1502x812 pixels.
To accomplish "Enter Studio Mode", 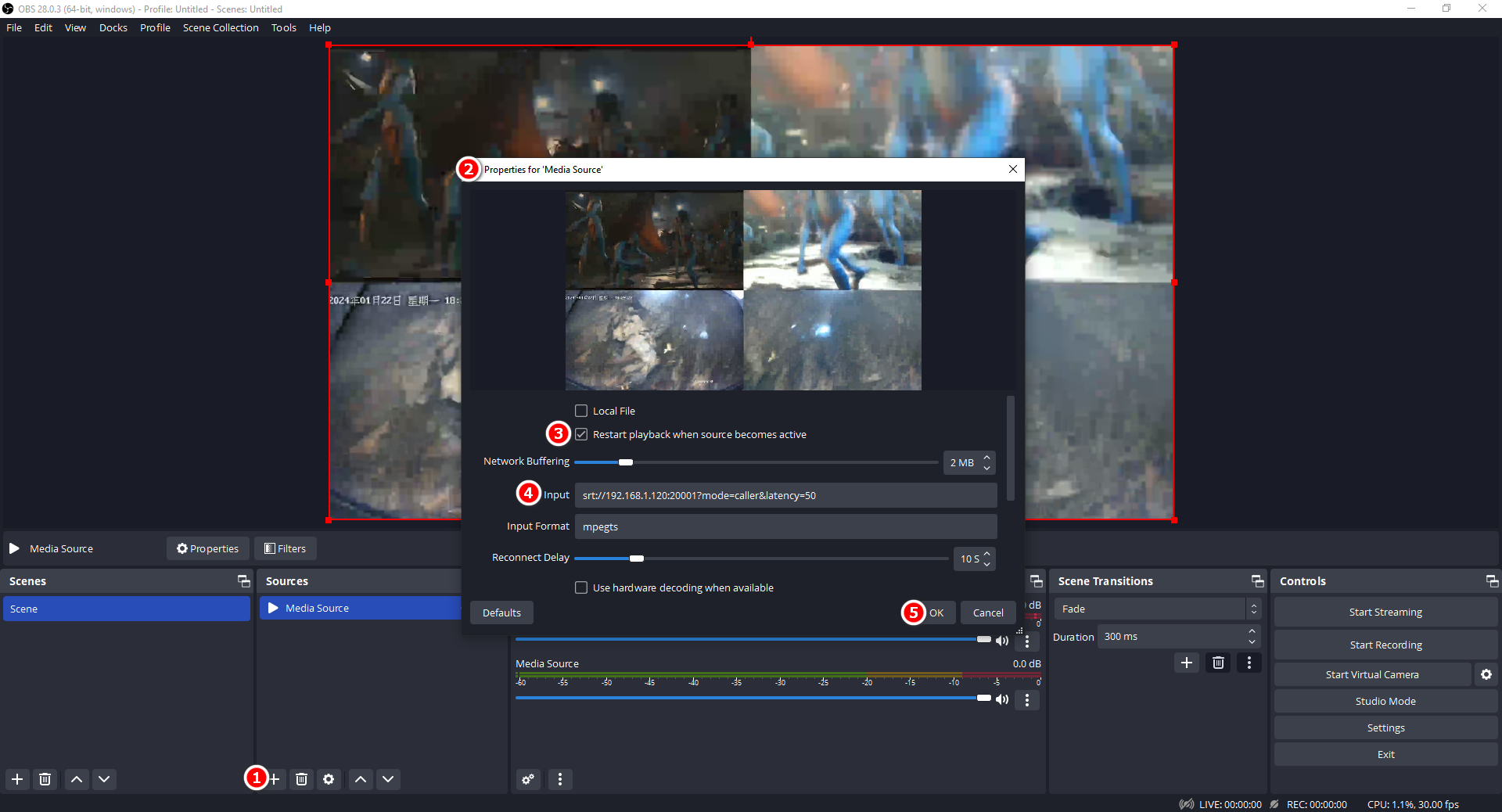I will (x=1385, y=701).
